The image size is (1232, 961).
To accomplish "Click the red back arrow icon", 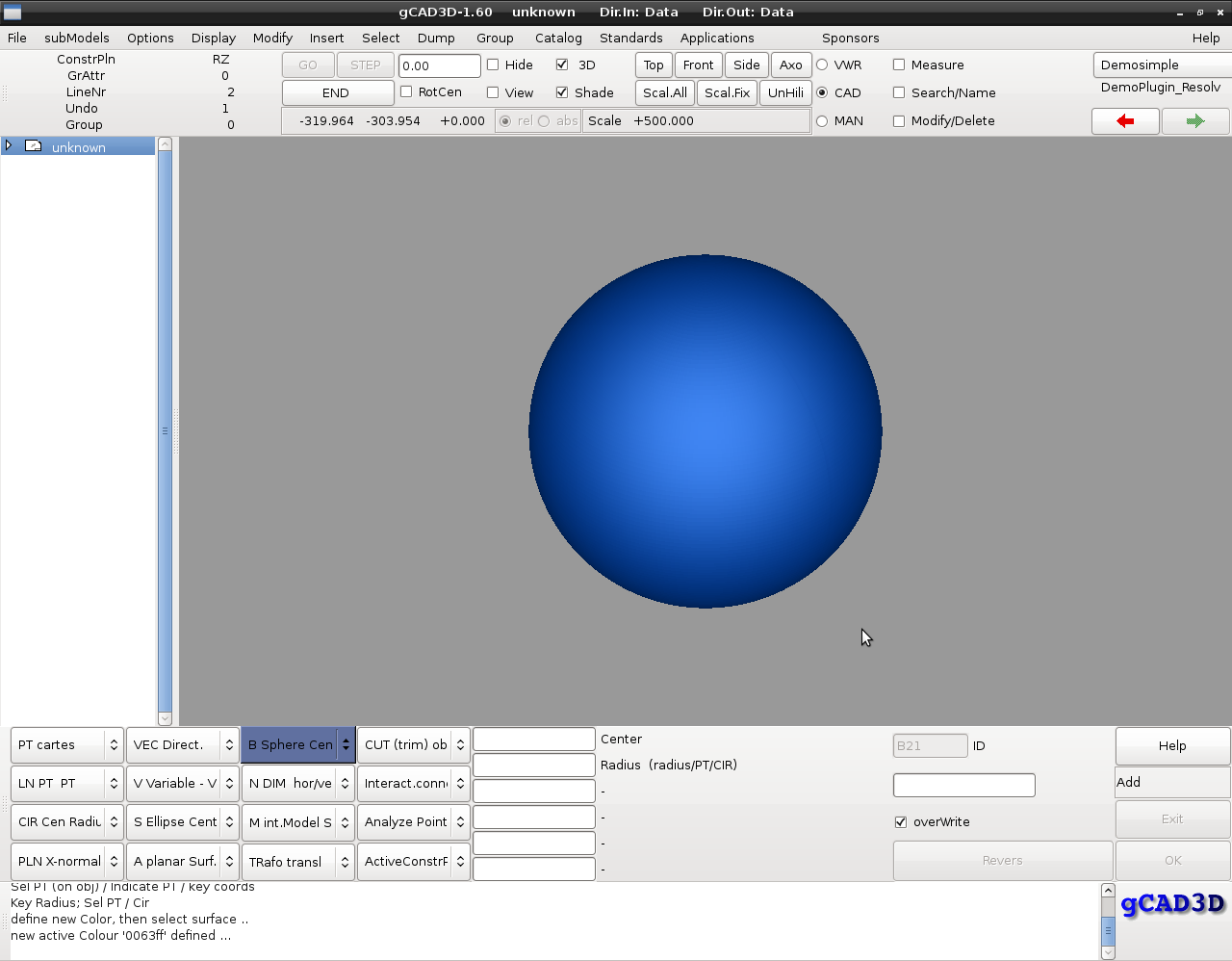I will click(1125, 121).
